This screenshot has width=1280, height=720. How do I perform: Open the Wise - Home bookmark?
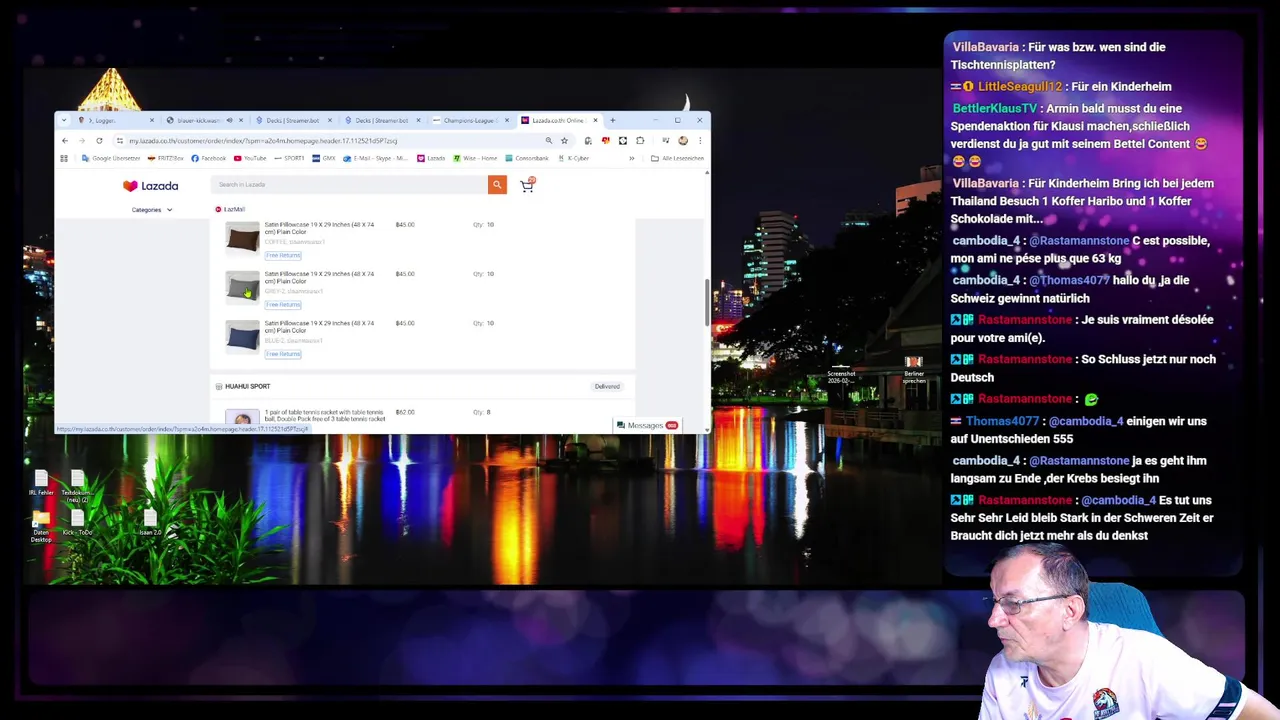tap(476, 158)
